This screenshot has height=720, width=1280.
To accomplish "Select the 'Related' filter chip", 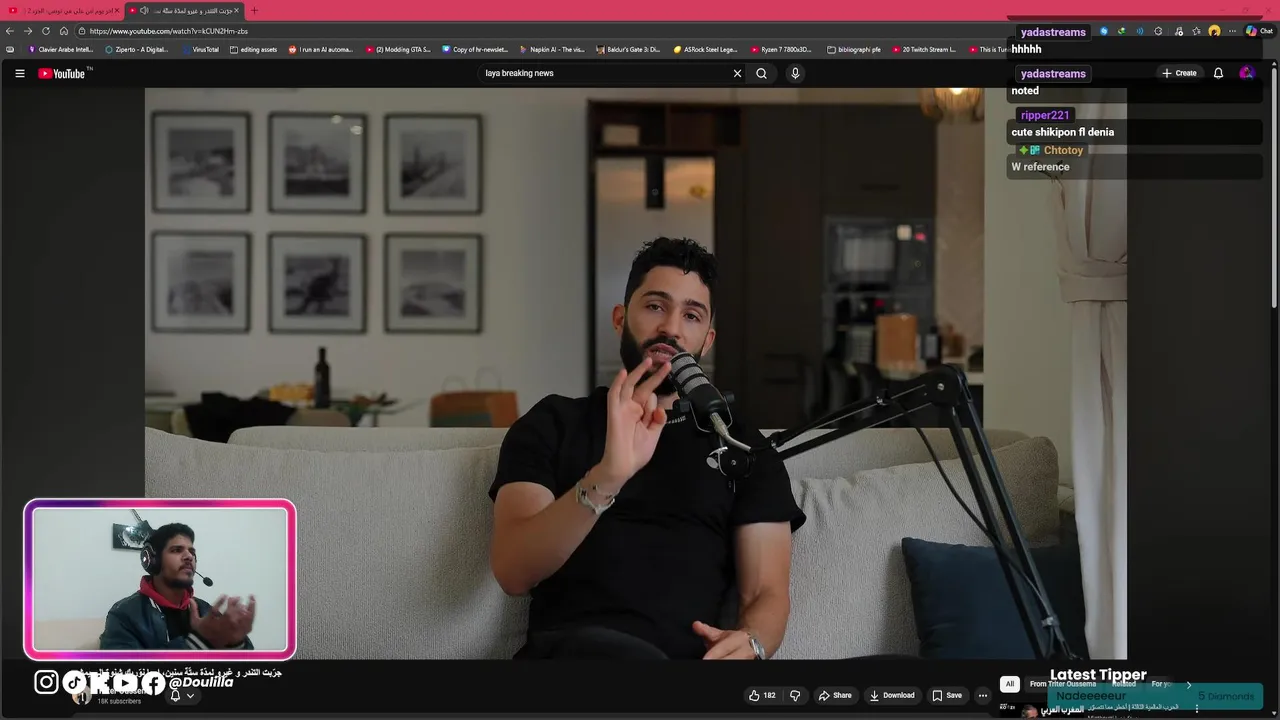I will pyautogui.click(x=1124, y=684).
